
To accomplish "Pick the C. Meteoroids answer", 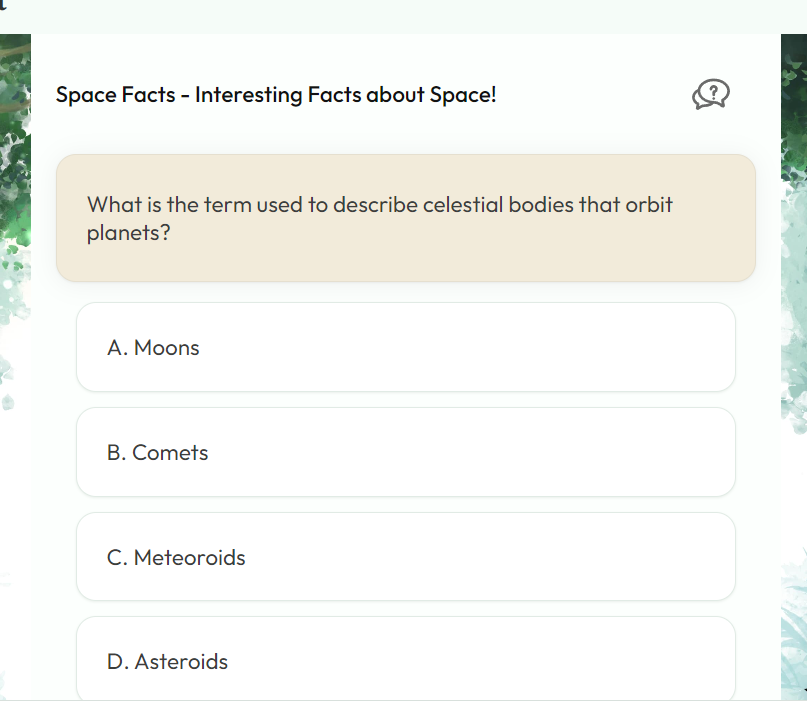I will click(x=405, y=557).
